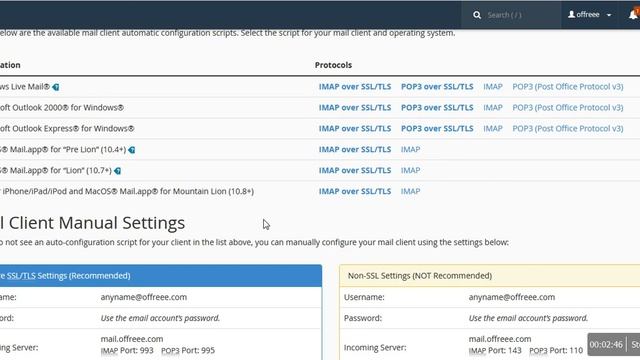Download POP3 over SSL/TLS for Outlook 2000

point(437,107)
